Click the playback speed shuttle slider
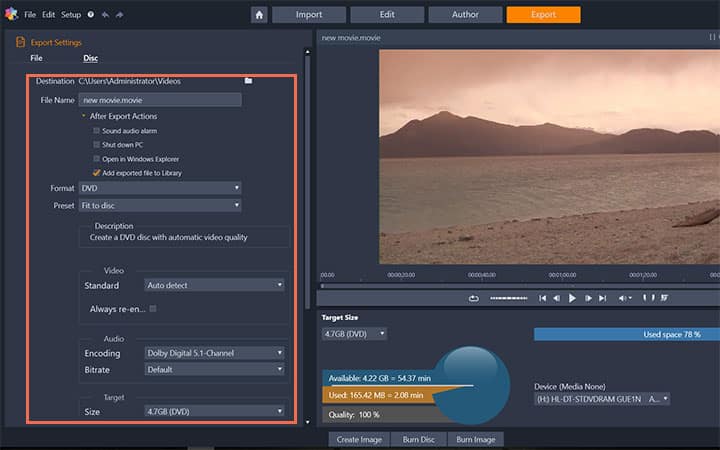Image resolution: width=720 pixels, height=450 pixels. (x=508, y=298)
